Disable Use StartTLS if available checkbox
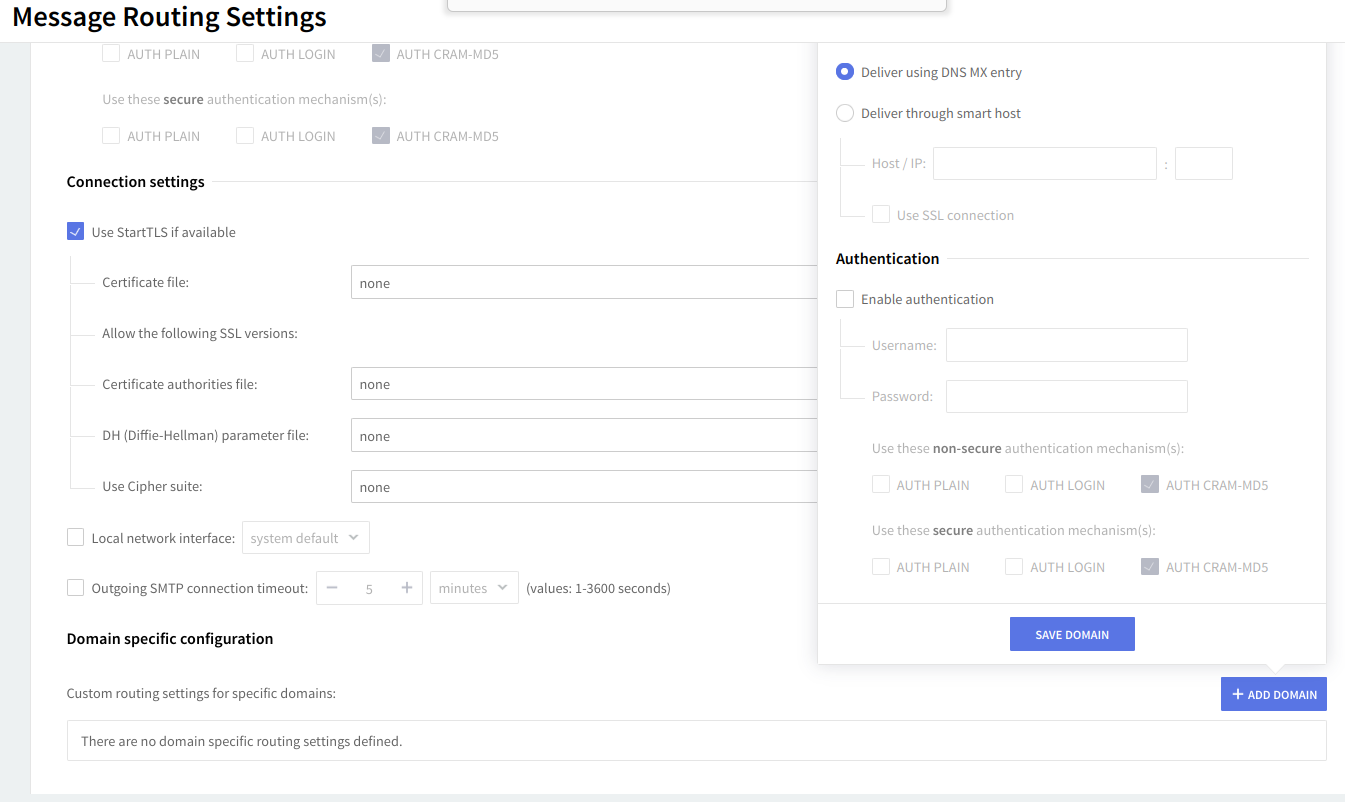1345x802 pixels. 75,232
